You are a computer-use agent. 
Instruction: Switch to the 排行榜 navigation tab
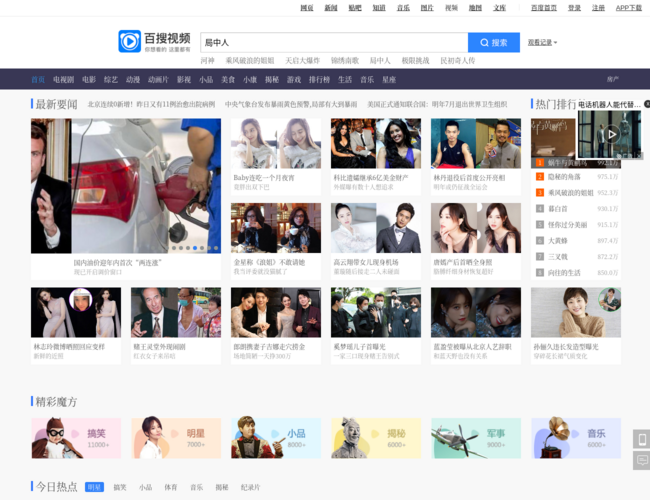coord(319,79)
